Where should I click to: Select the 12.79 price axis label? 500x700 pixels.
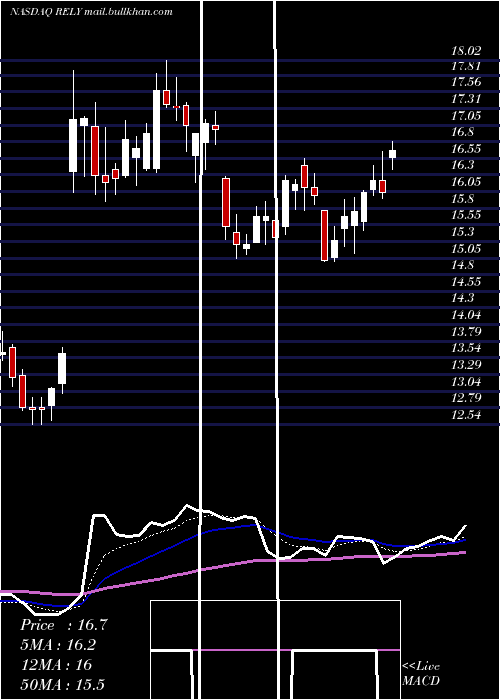tap(466, 398)
